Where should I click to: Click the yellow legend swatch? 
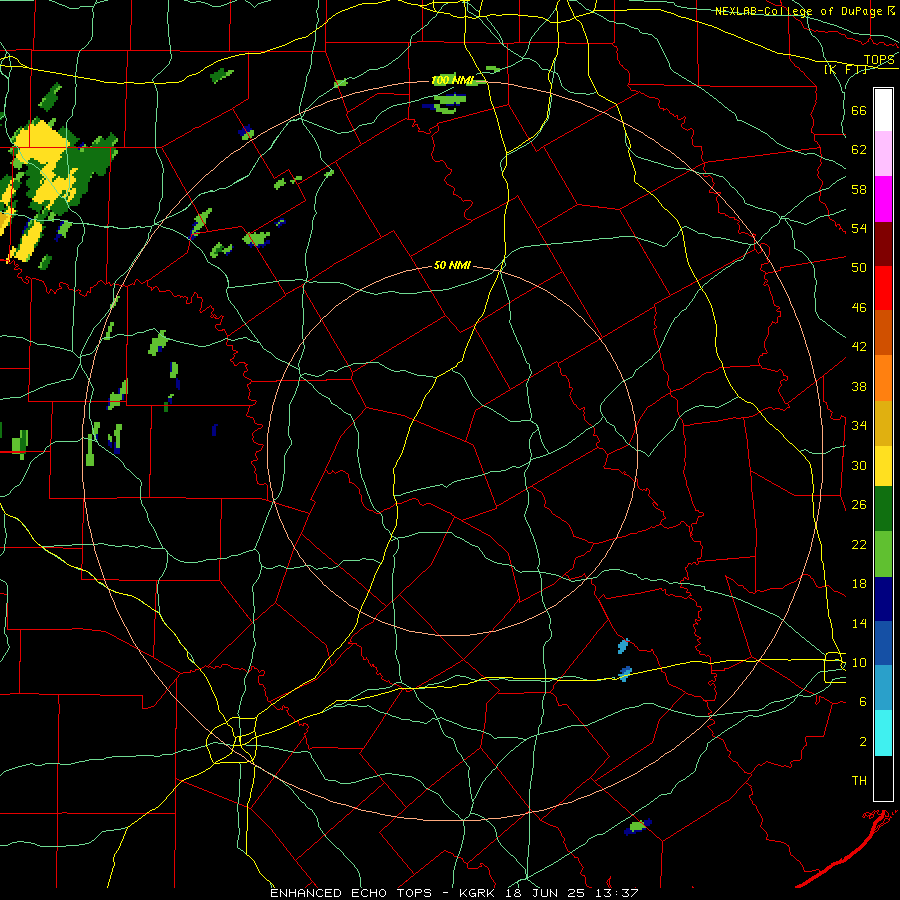point(883,466)
